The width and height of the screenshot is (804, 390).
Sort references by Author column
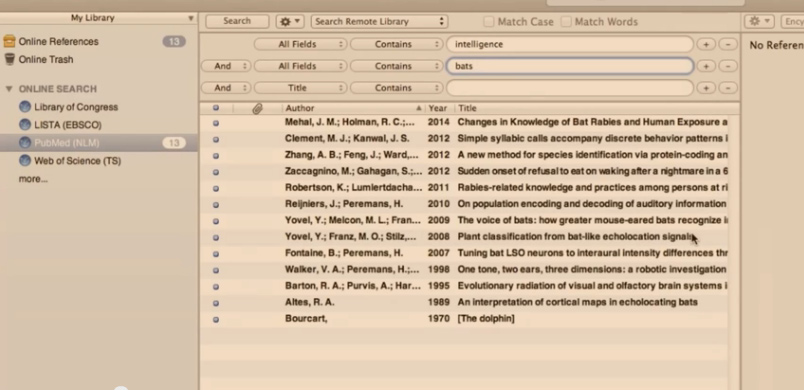pyautogui.click(x=353, y=108)
